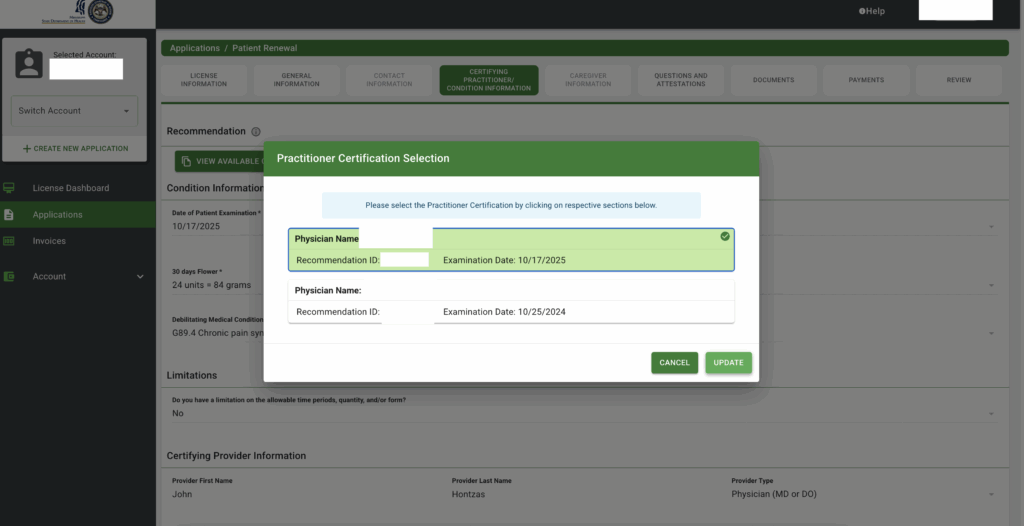Open the Provider Type dropdown

(991, 494)
